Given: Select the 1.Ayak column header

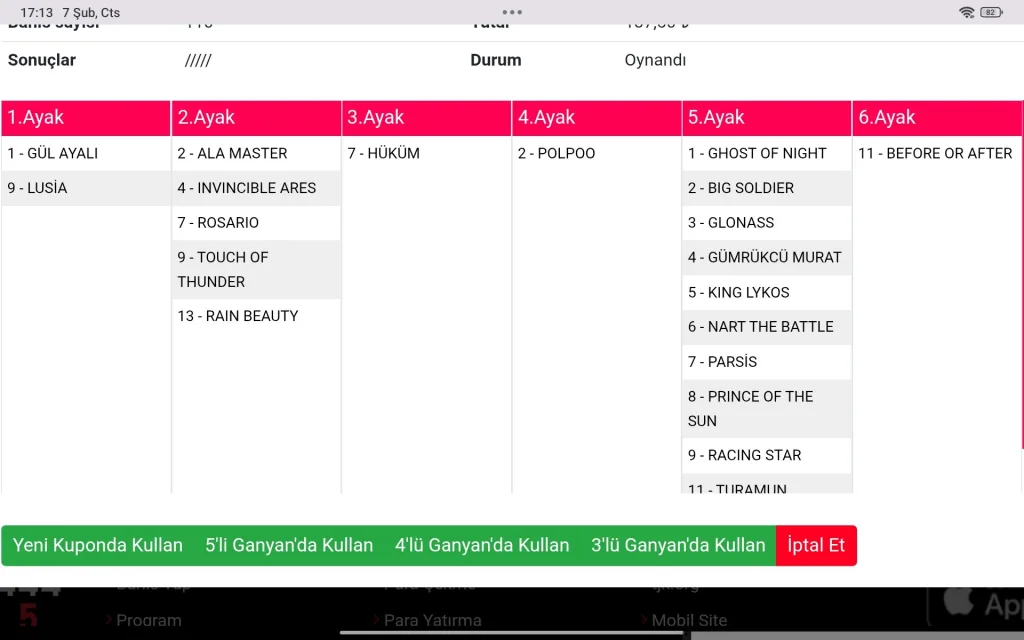Looking at the screenshot, I should [x=86, y=117].
